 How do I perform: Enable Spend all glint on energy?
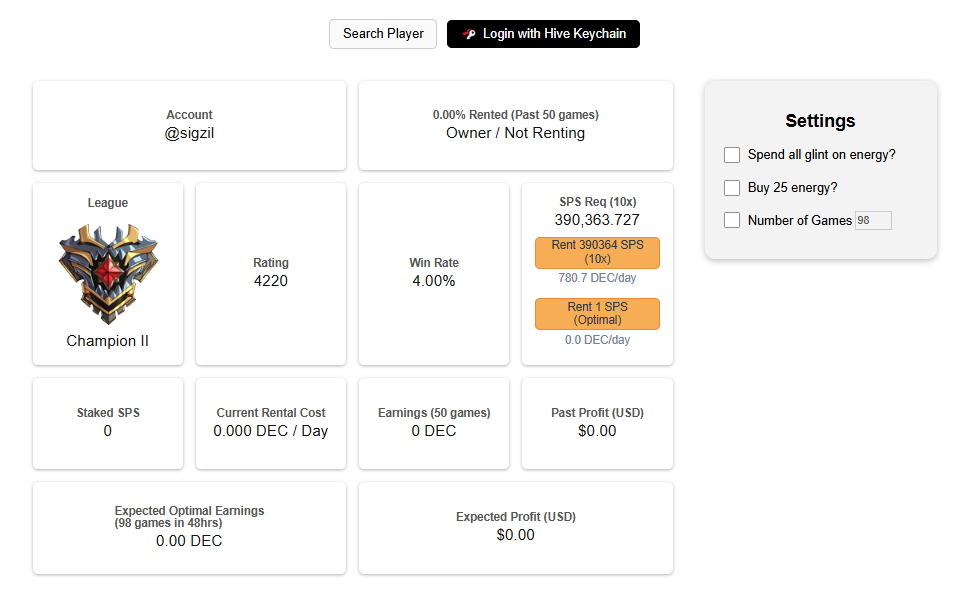click(732, 155)
